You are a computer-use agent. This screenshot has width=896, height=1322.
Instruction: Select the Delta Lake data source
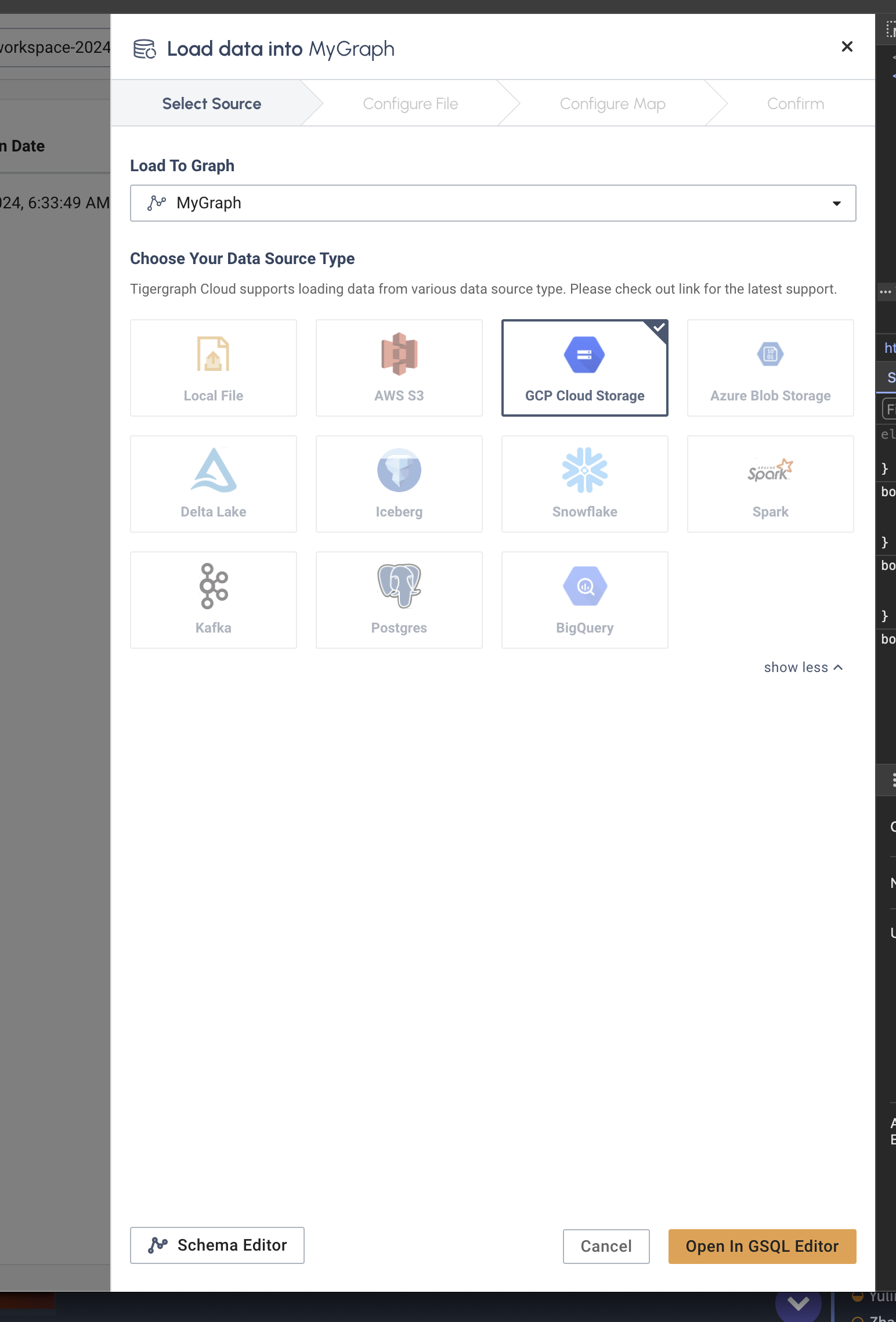pyautogui.click(x=214, y=484)
